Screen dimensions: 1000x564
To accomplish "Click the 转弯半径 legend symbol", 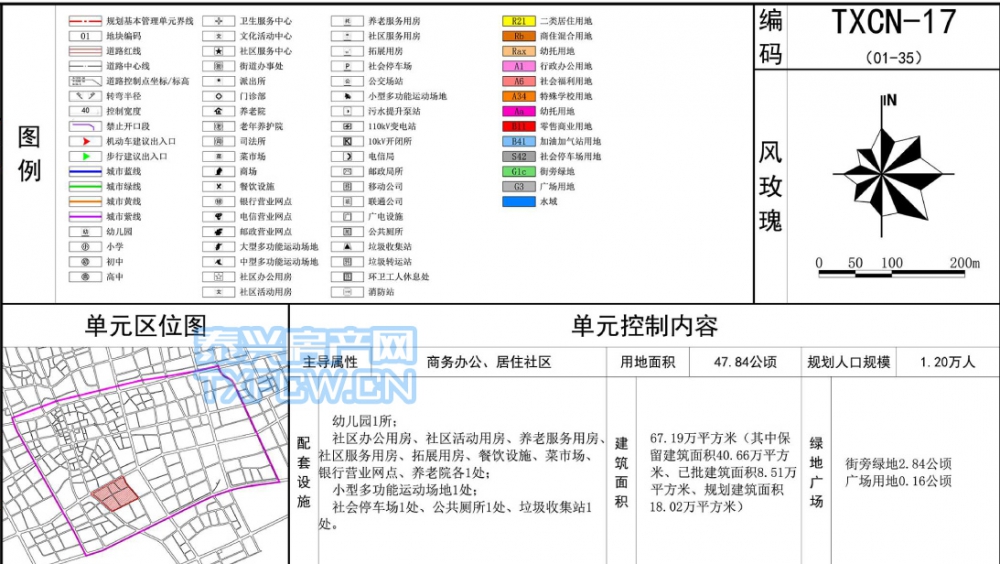I will click(85, 96).
